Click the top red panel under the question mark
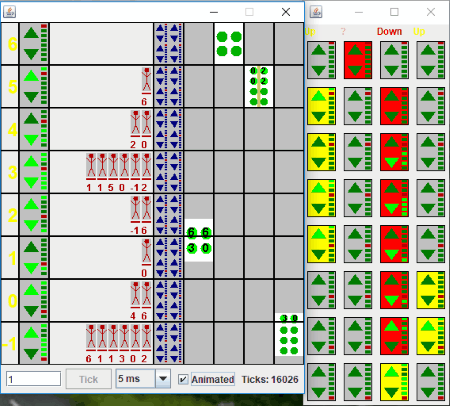 click(358, 60)
